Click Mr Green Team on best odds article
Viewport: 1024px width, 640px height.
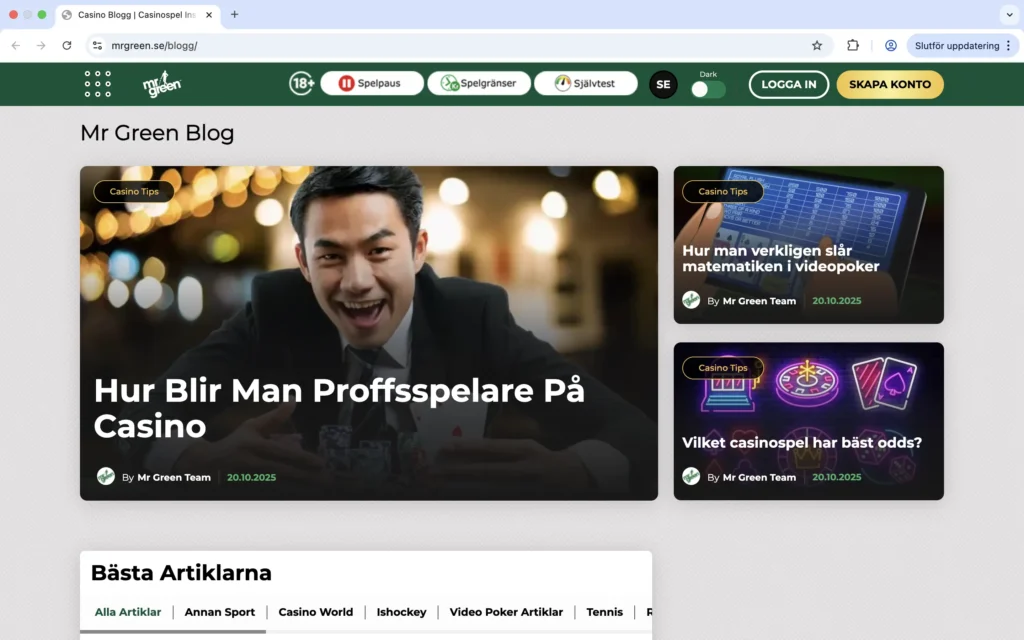[x=759, y=477]
